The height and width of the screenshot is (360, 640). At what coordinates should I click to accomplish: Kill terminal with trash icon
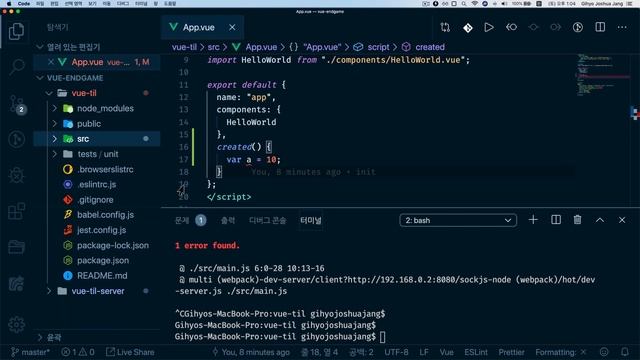tap(577, 220)
